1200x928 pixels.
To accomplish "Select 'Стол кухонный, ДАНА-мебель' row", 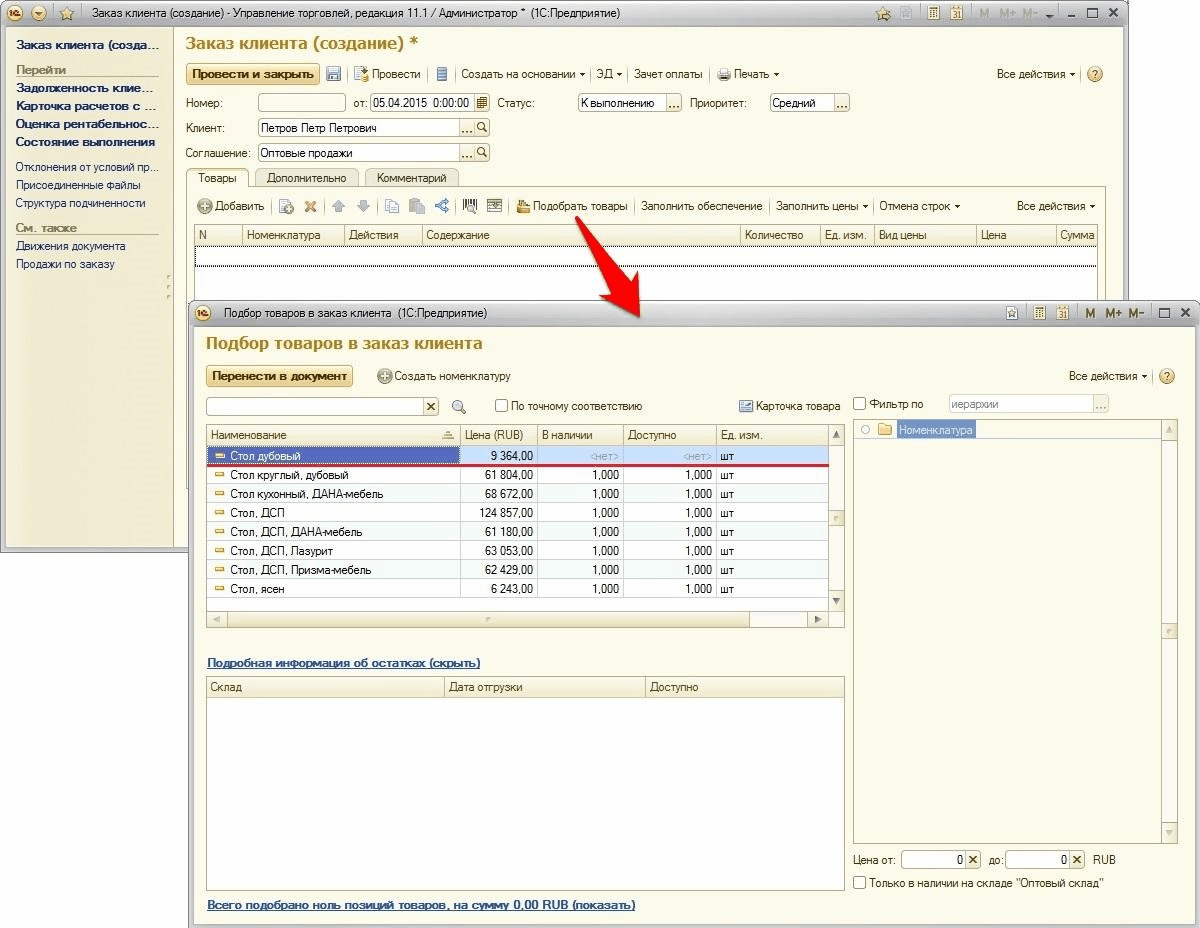I will (x=306, y=494).
